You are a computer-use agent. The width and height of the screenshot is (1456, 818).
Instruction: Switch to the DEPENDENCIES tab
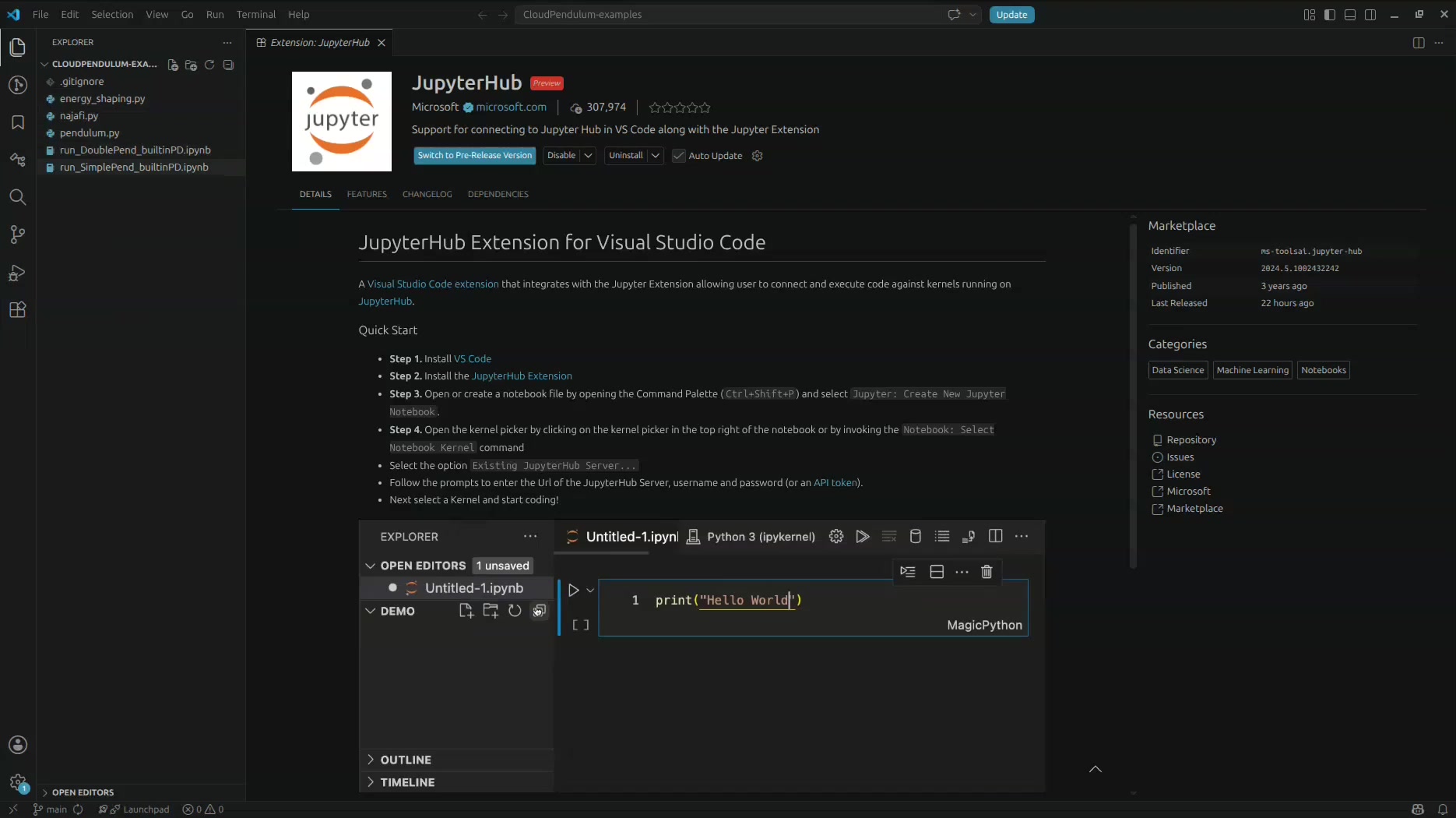tap(498, 194)
